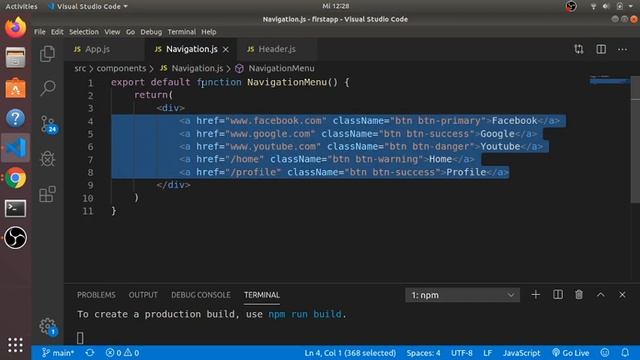Open the Run and Debug view
The image size is (640, 360).
(x=47, y=158)
